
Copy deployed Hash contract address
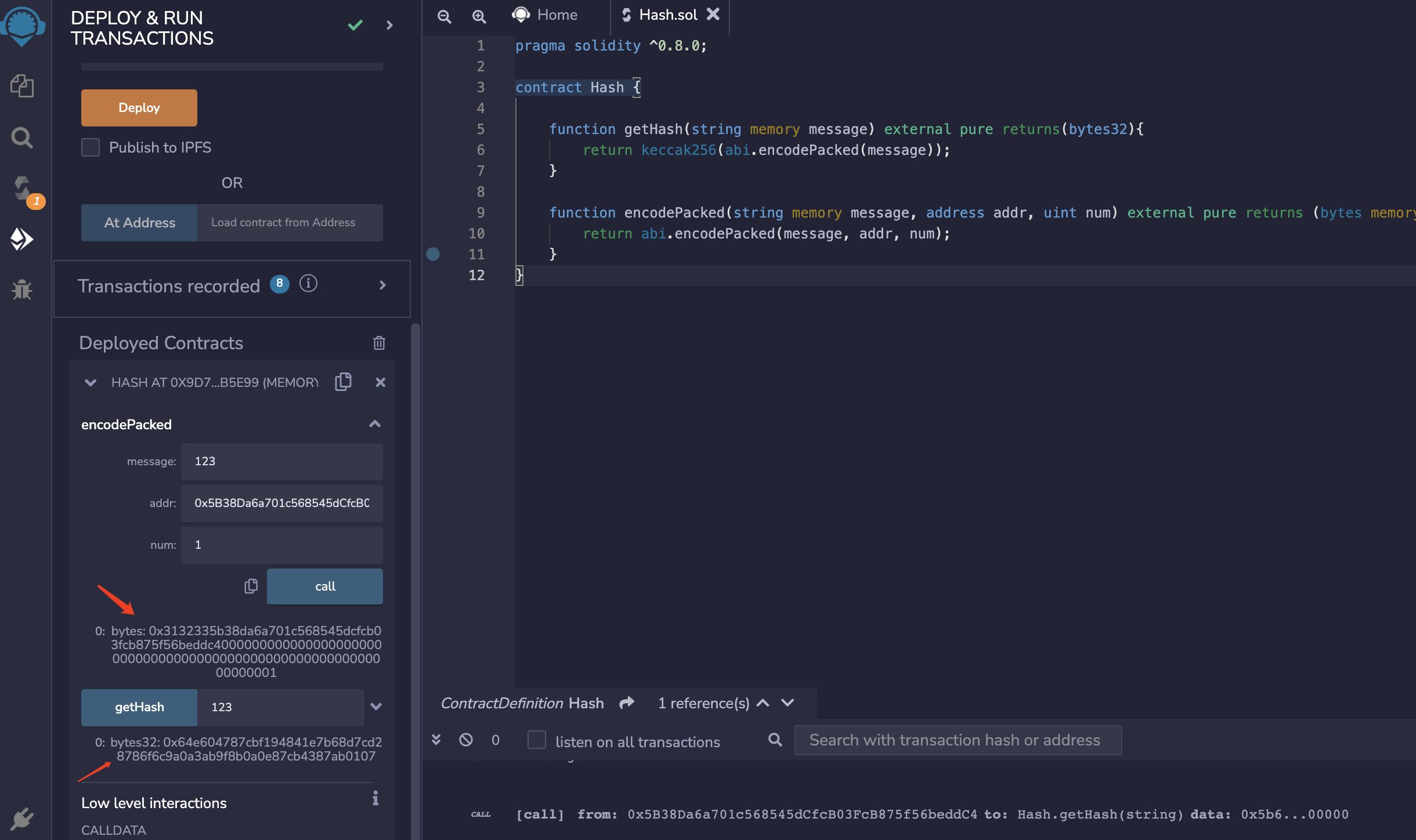pyautogui.click(x=343, y=382)
